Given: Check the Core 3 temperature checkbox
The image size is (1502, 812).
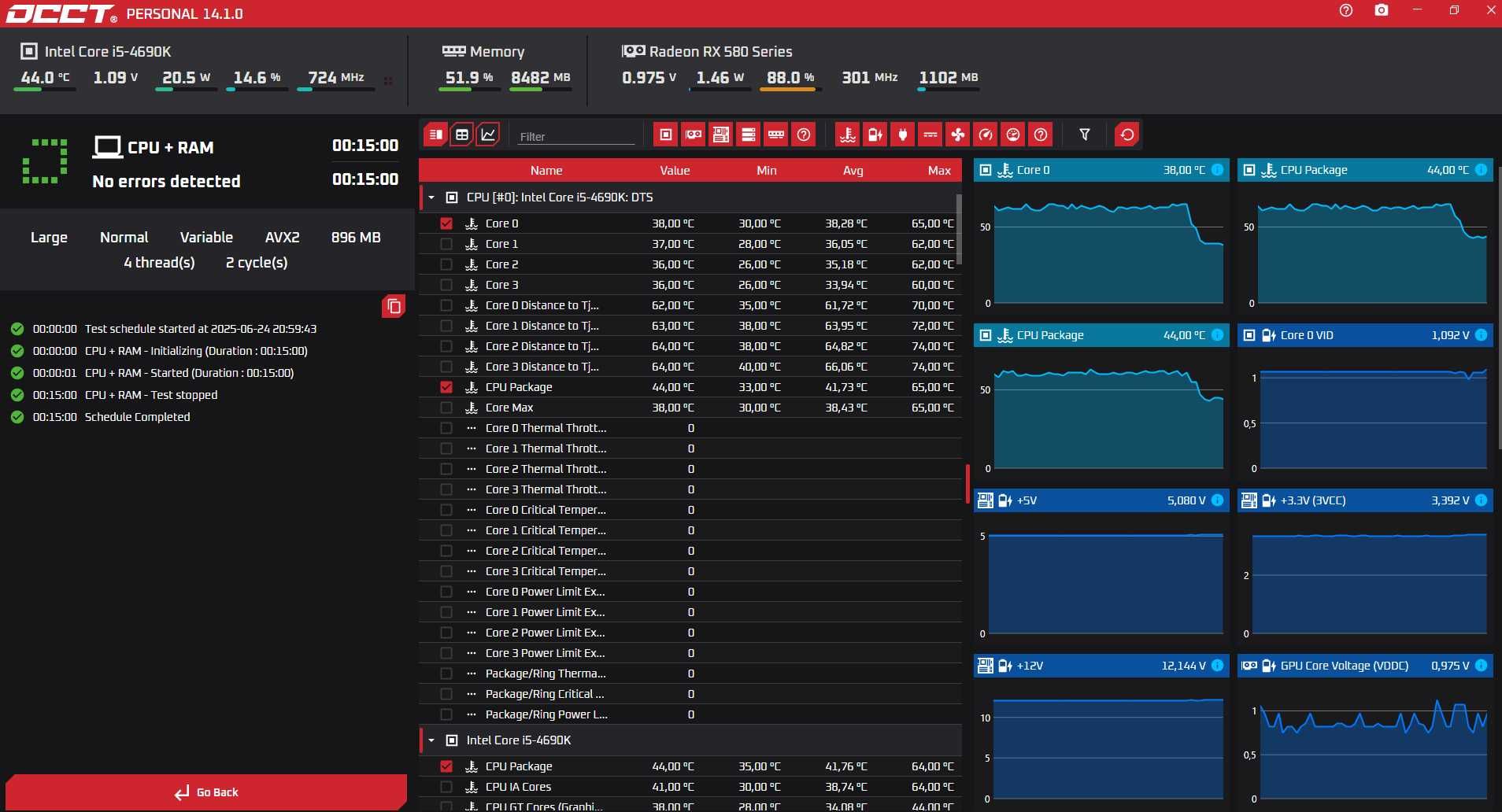Looking at the screenshot, I should pyautogui.click(x=446, y=285).
